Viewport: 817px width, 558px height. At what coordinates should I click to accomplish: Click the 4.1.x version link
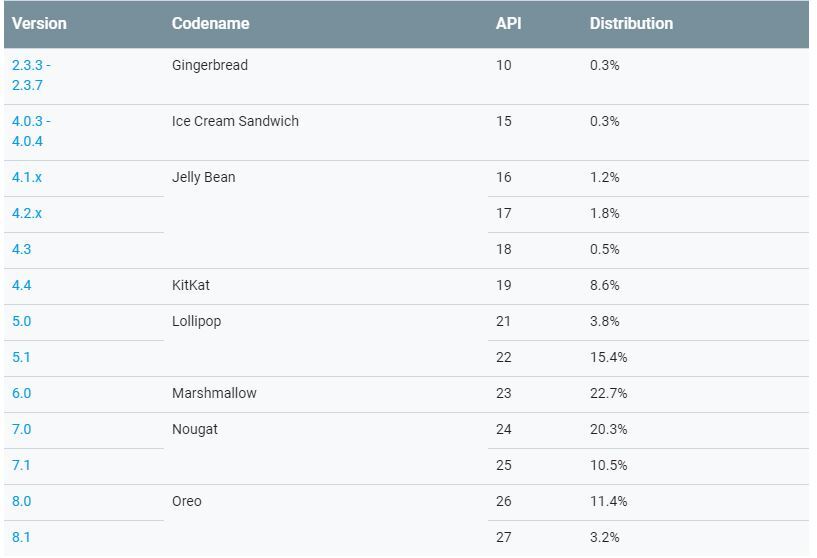(x=27, y=177)
